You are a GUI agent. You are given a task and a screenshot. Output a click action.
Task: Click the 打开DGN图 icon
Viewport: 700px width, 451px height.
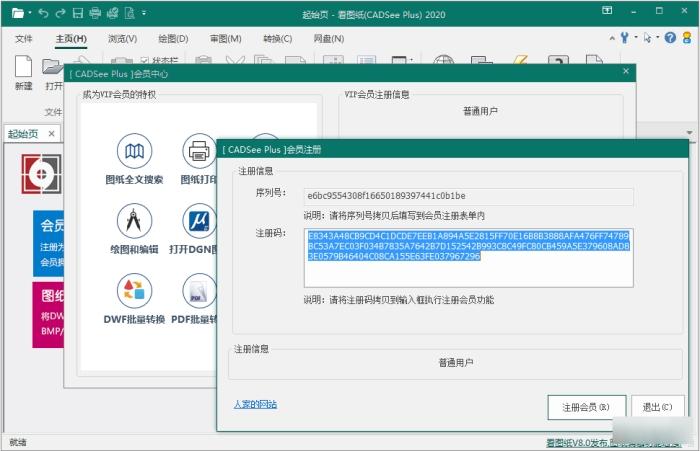pos(199,221)
